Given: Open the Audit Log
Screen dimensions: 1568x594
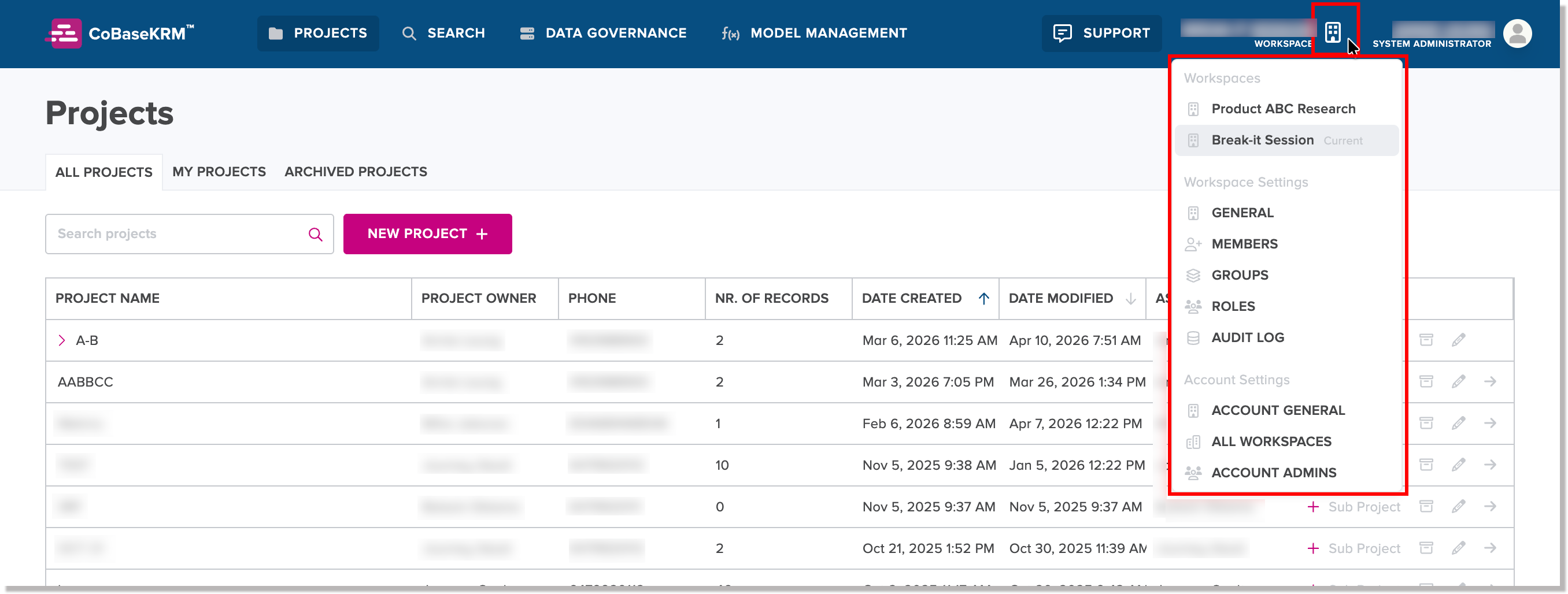Looking at the screenshot, I should pyautogui.click(x=1286, y=337).
